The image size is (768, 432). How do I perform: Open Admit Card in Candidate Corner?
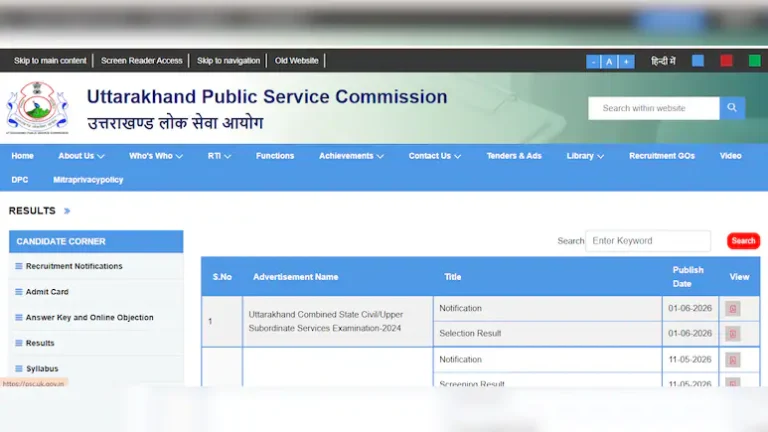pyautogui.click(x=47, y=292)
